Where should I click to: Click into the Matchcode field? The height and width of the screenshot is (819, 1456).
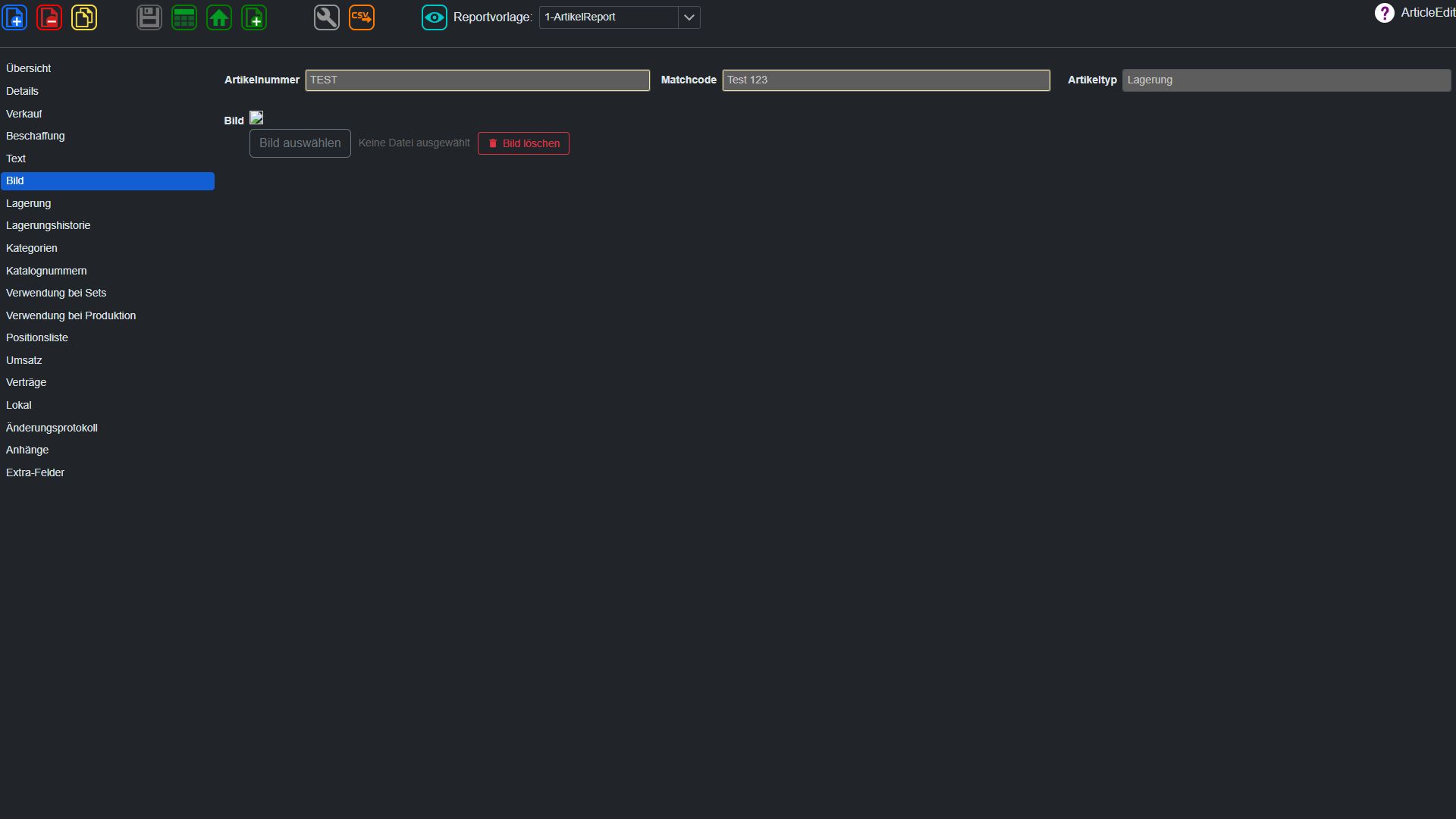point(886,80)
